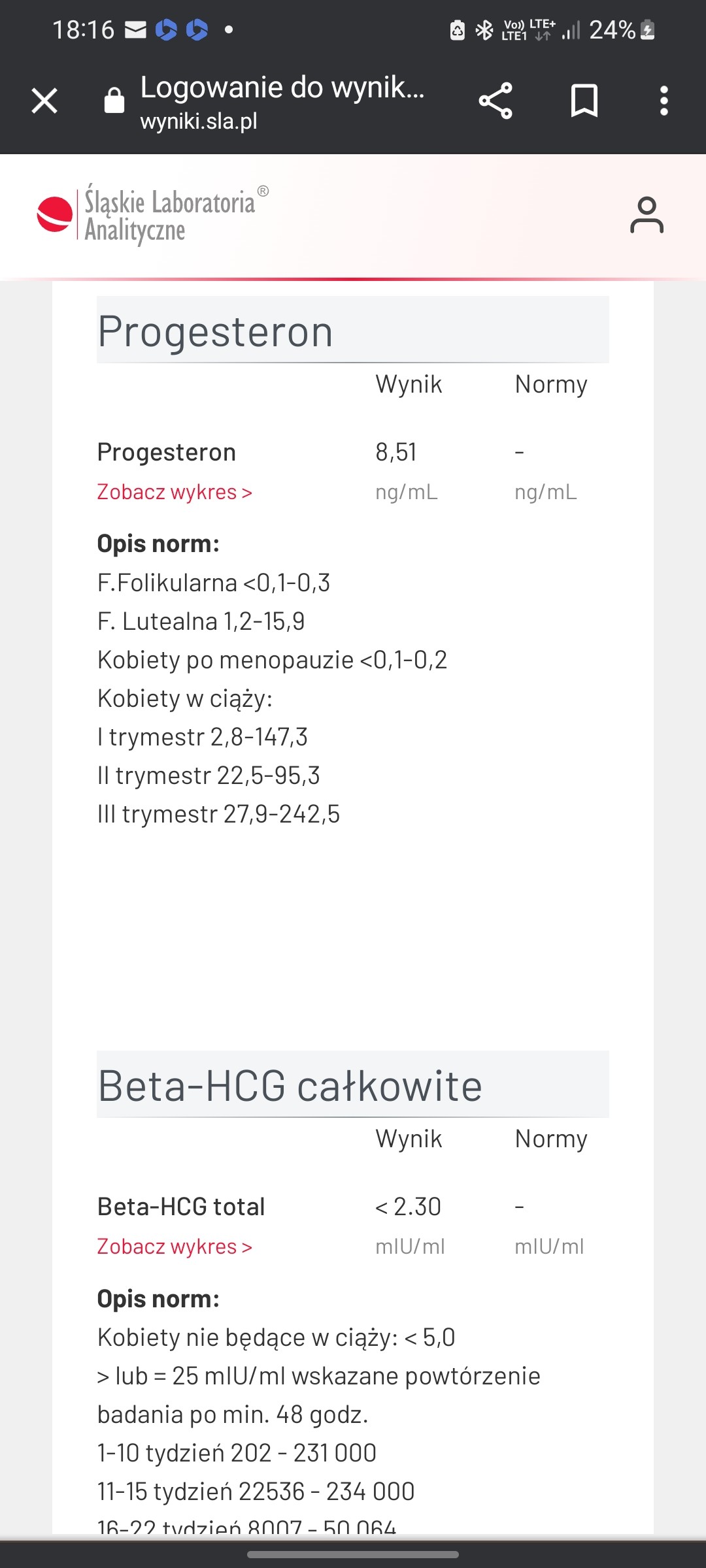Open the three-dot overflow menu
The height and width of the screenshot is (1568, 706).
click(664, 101)
